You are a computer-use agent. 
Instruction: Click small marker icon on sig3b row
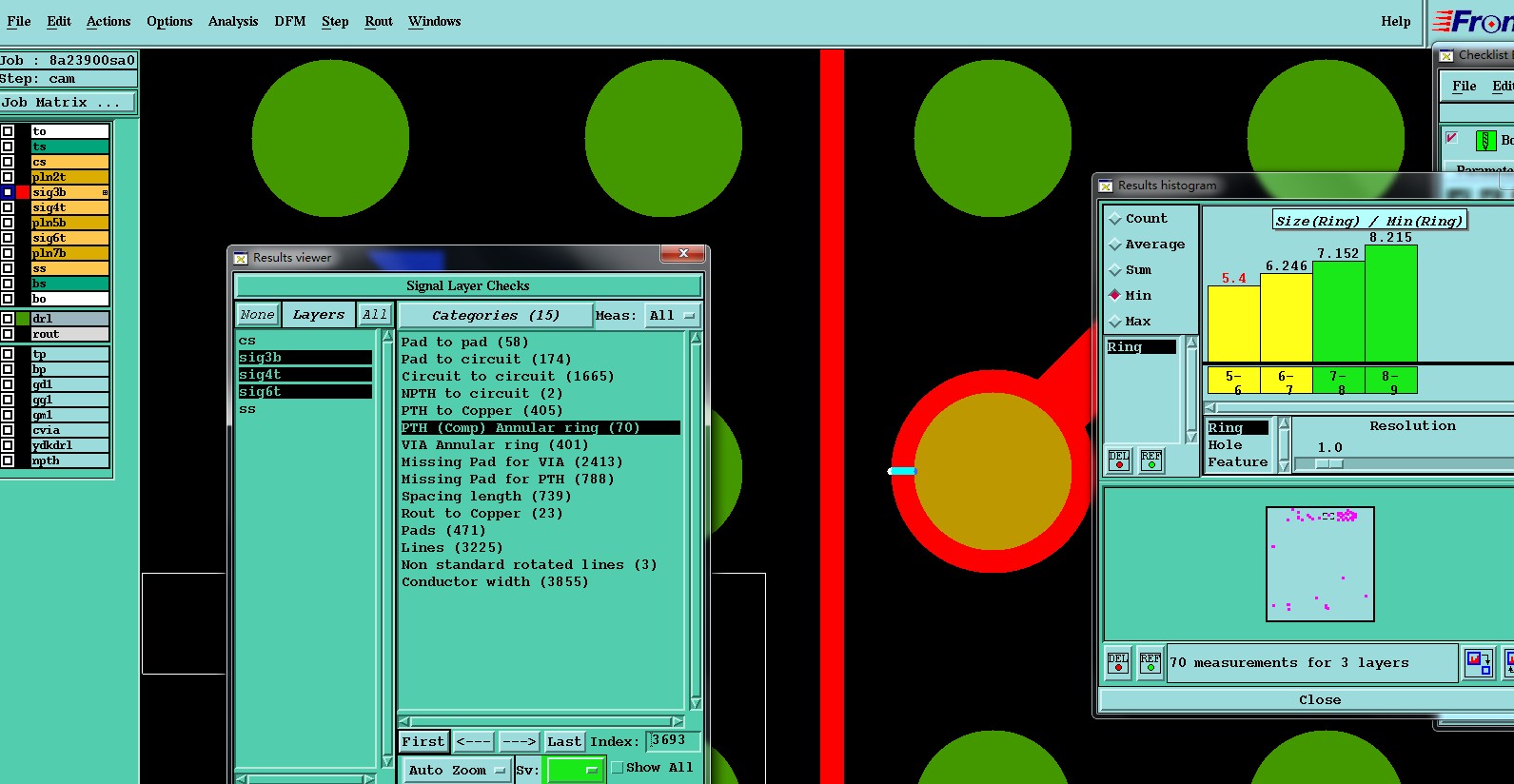105,193
